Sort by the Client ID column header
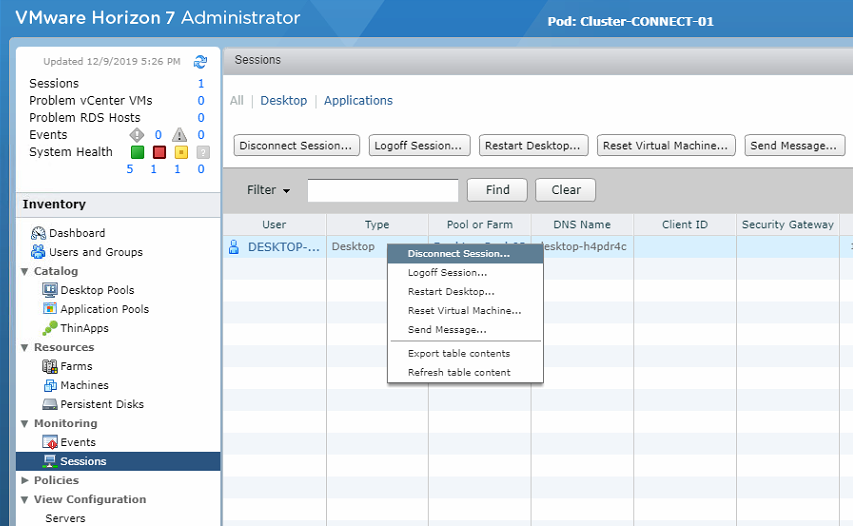 tap(685, 225)
